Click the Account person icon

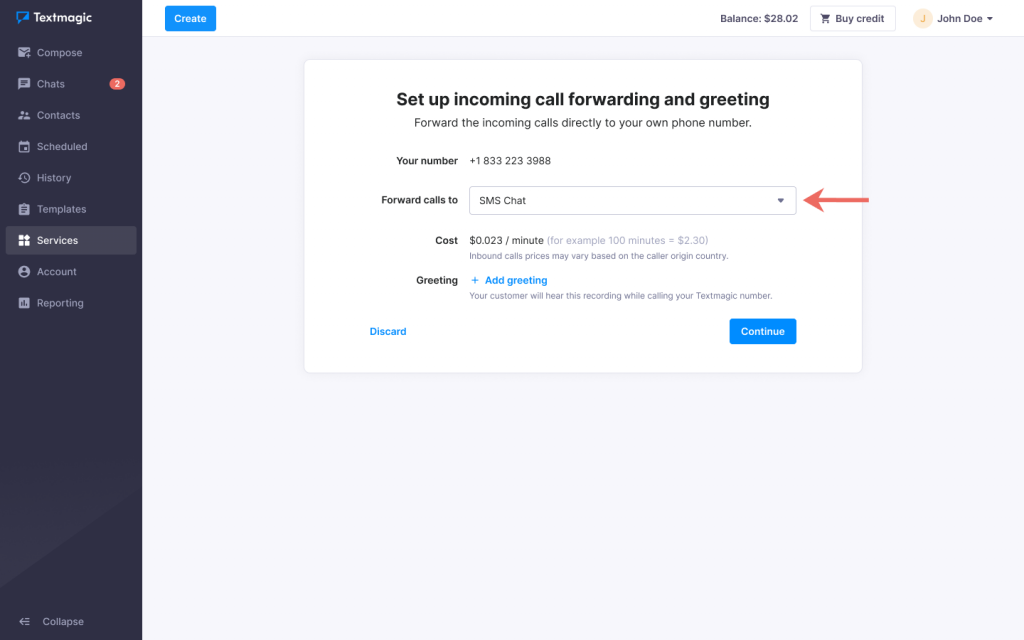[24, 272]
